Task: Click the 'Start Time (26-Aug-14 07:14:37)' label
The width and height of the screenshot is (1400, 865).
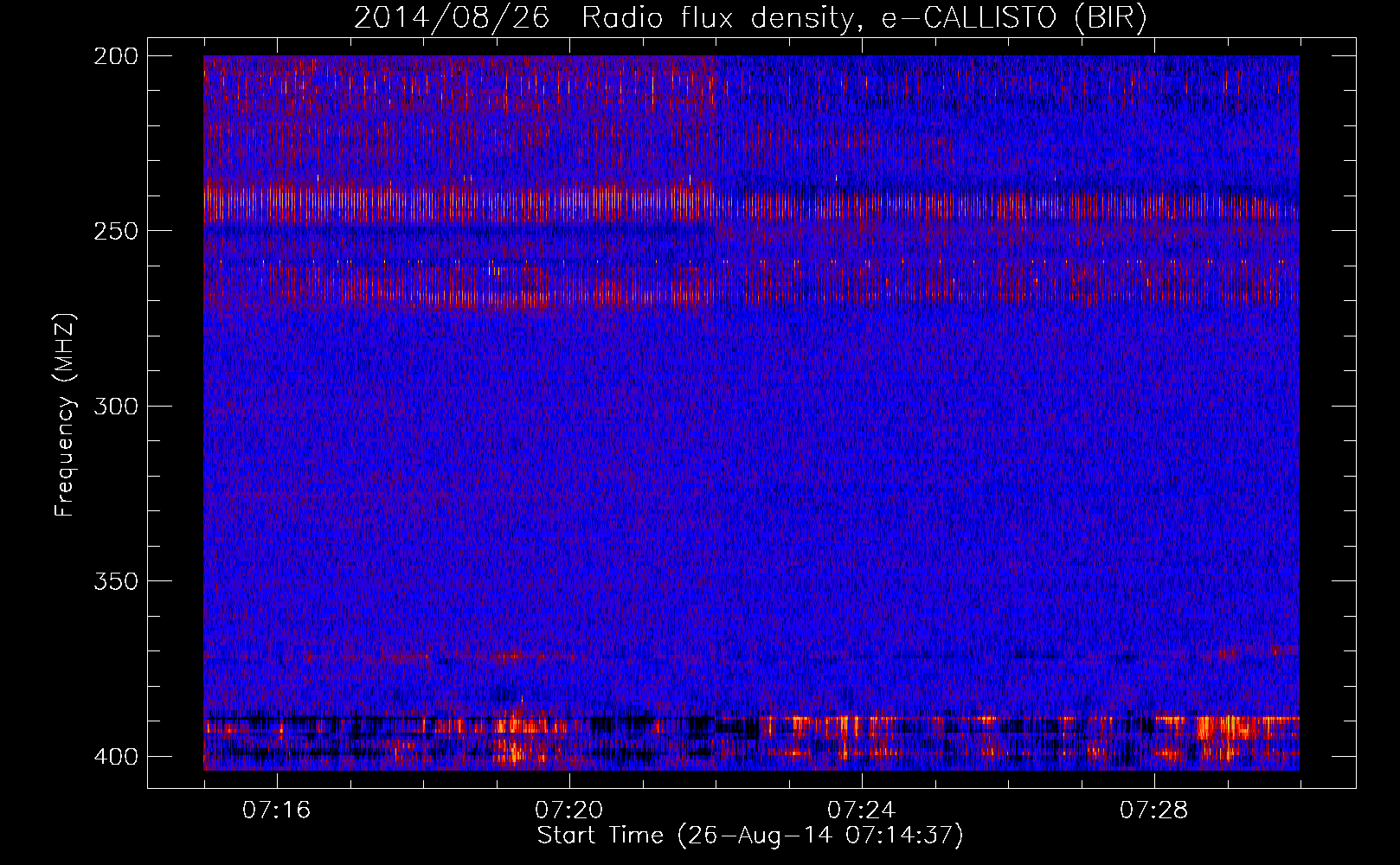Action: (x=750, y=836)
